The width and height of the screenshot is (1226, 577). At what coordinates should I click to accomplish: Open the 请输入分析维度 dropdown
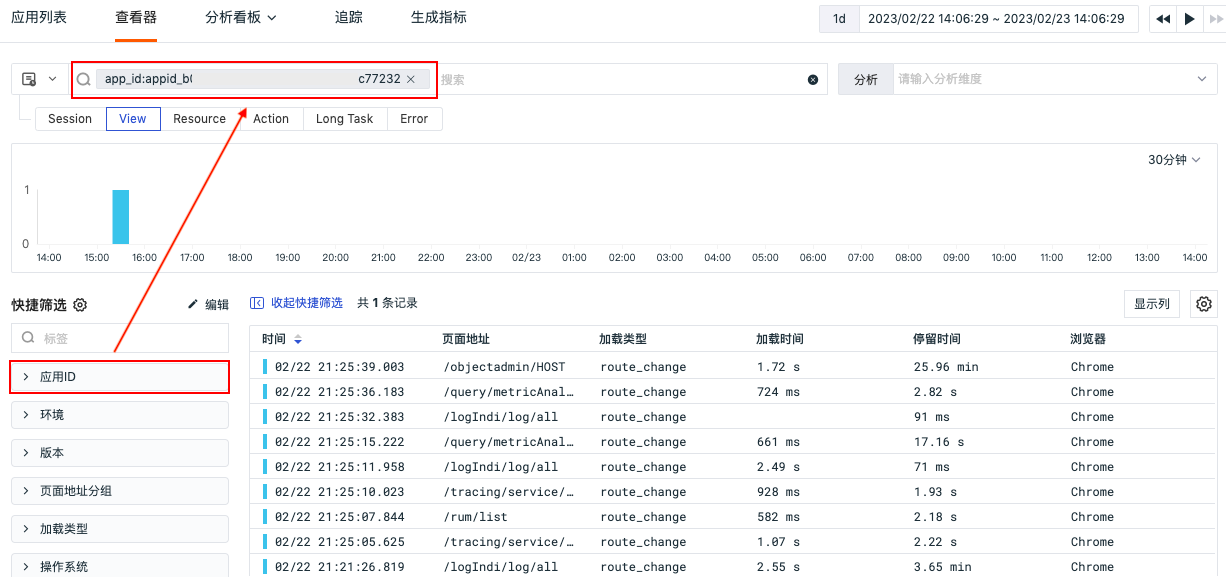click(1054, 79)
